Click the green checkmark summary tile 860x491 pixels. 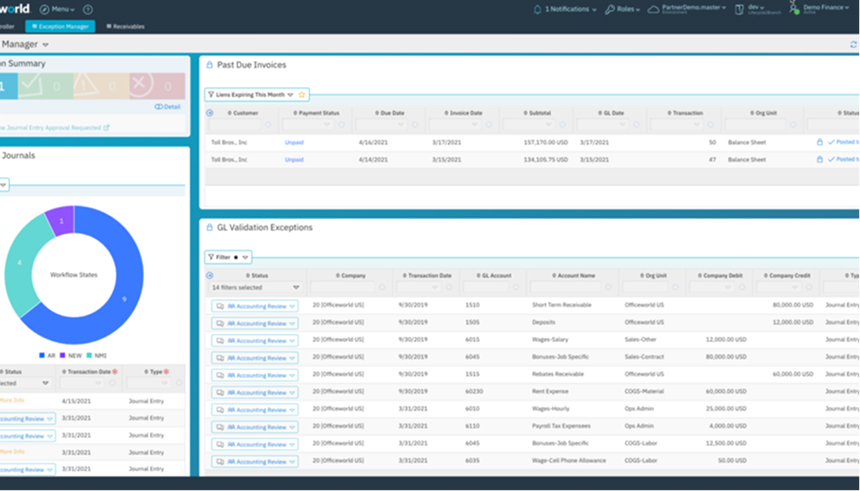(x=46, y=86)
